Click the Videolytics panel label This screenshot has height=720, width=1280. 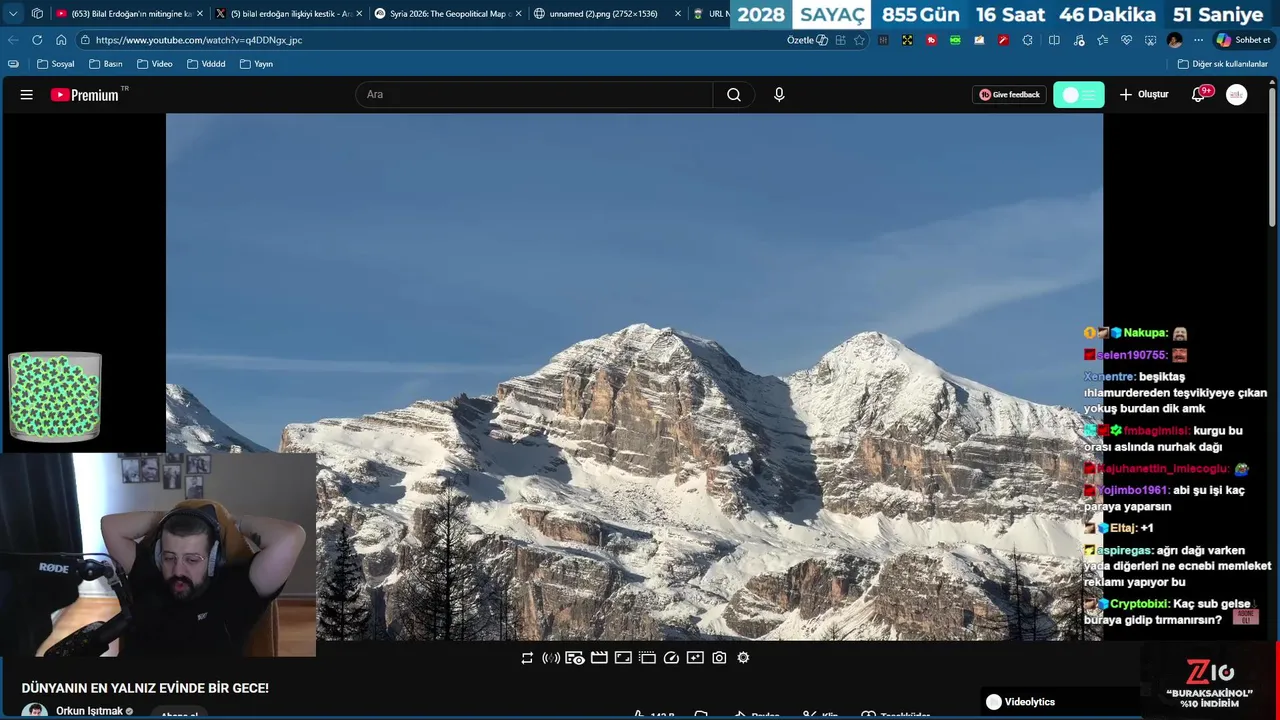(1030, 702)
